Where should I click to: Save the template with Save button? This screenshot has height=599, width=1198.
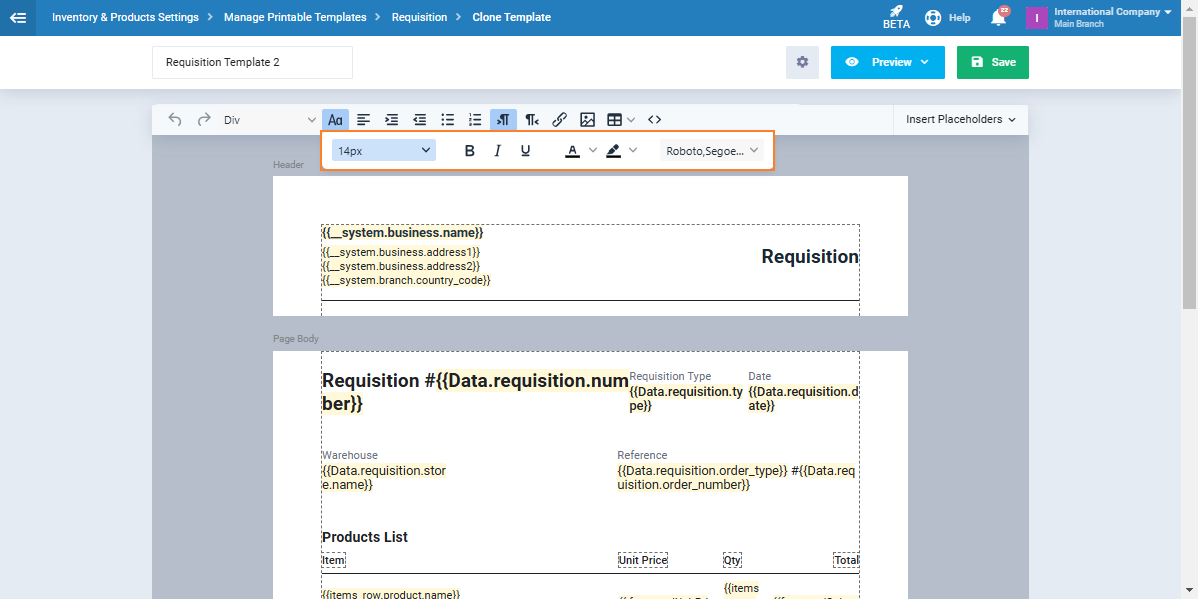pyautogui.click(x=992, y=62)
